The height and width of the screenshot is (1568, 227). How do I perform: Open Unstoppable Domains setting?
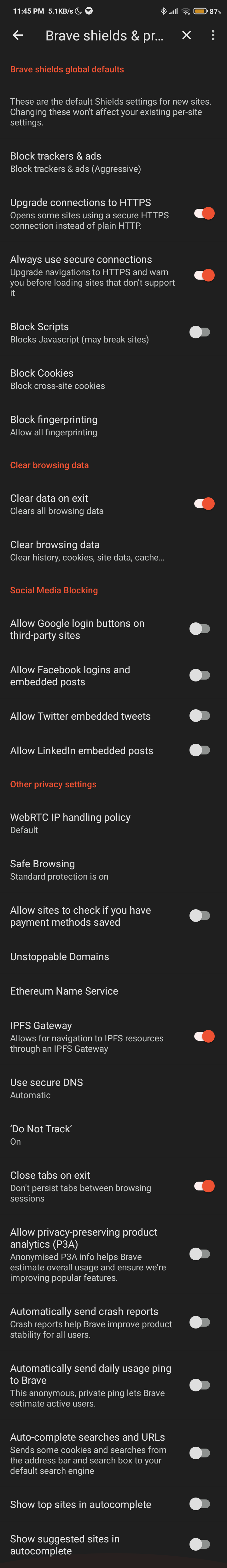tap(113, 956)
